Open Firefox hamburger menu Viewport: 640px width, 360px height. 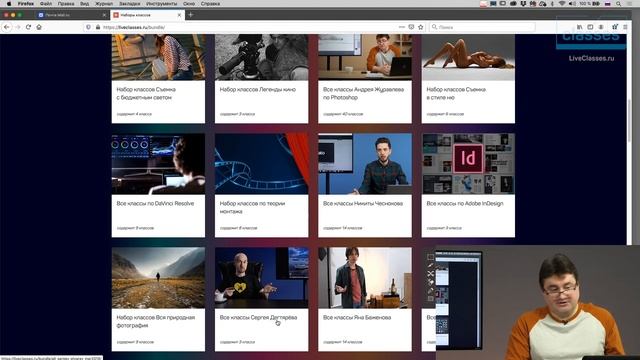625,27
